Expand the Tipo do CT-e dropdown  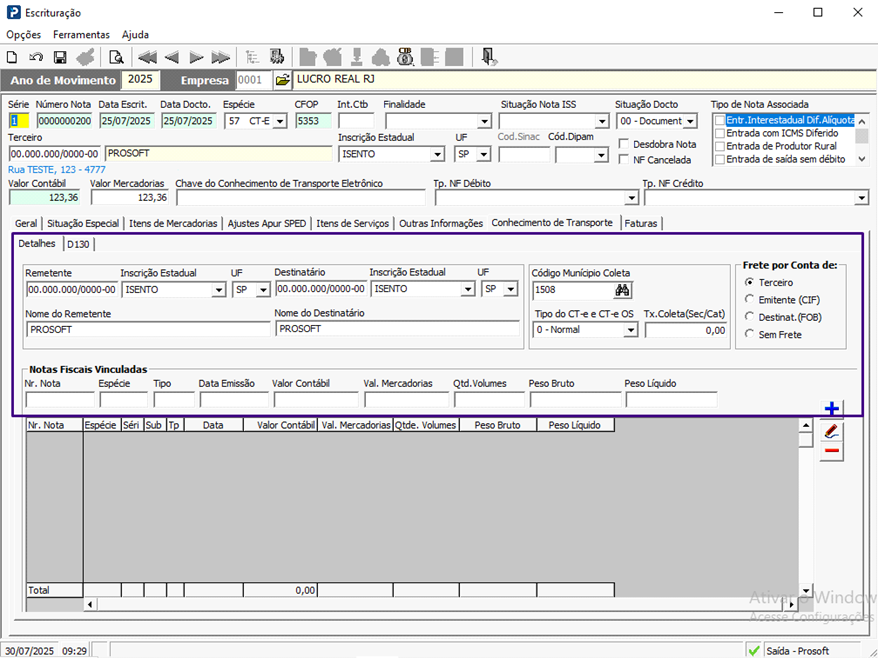point(630,330)
